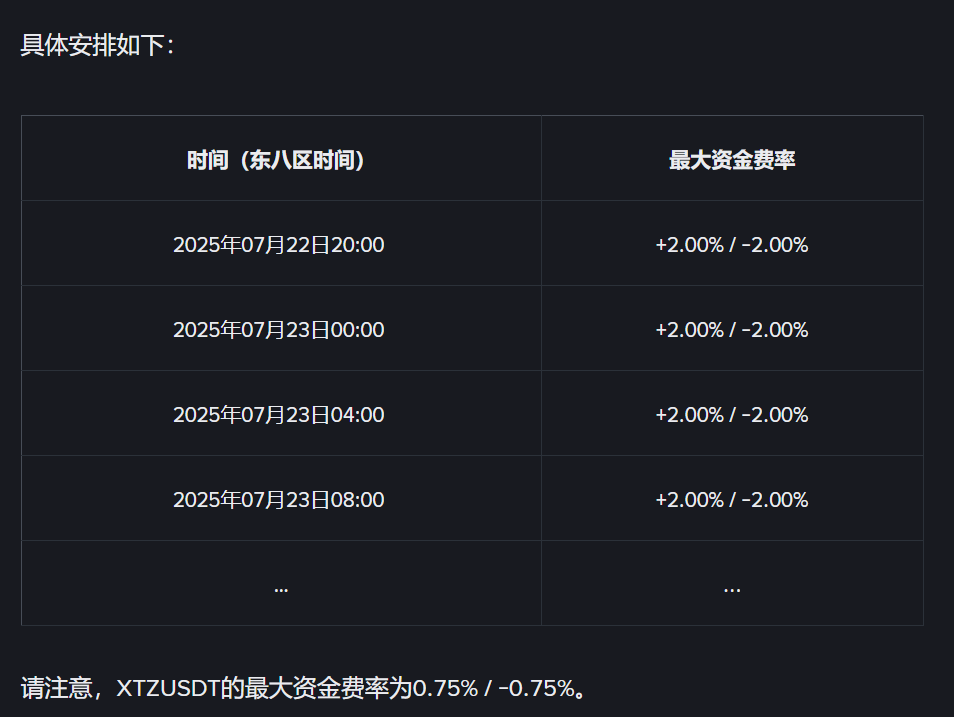Select the 2025年07月23日00:00 time cell

click(278, 330)
